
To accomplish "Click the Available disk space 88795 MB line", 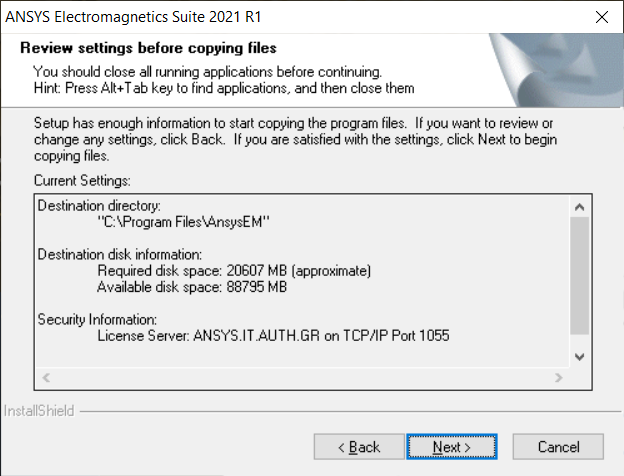I will 192,287.
